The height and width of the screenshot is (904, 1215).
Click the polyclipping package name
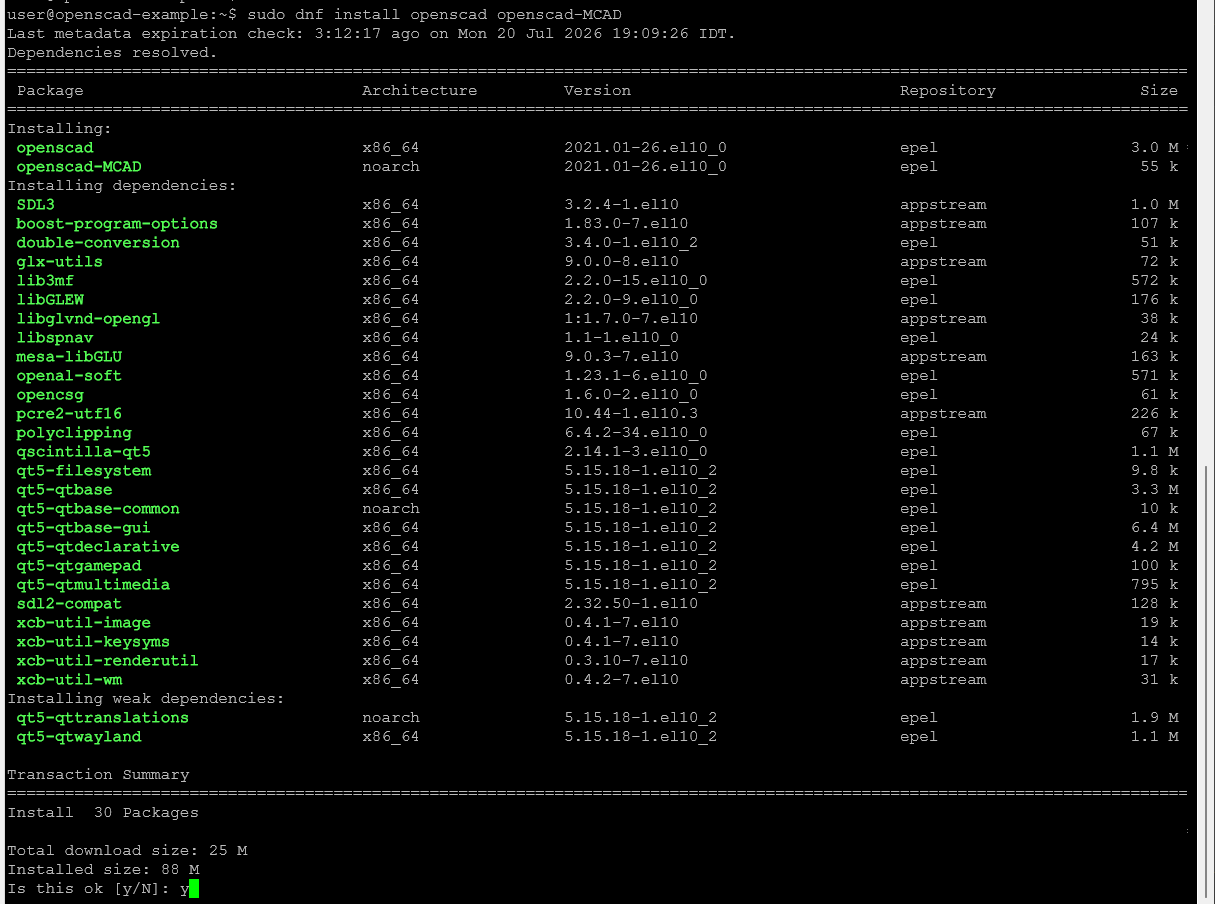click(74, 433)
